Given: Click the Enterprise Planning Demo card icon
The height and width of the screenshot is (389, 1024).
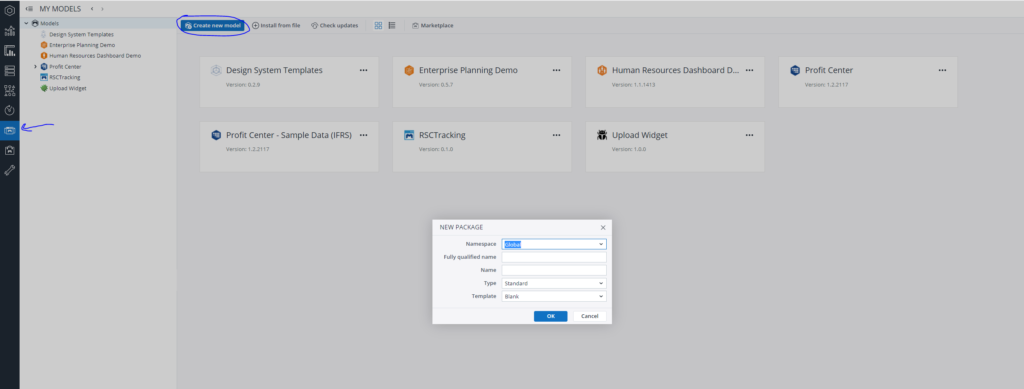Looking at the screenshot, I should pos(409,70).
